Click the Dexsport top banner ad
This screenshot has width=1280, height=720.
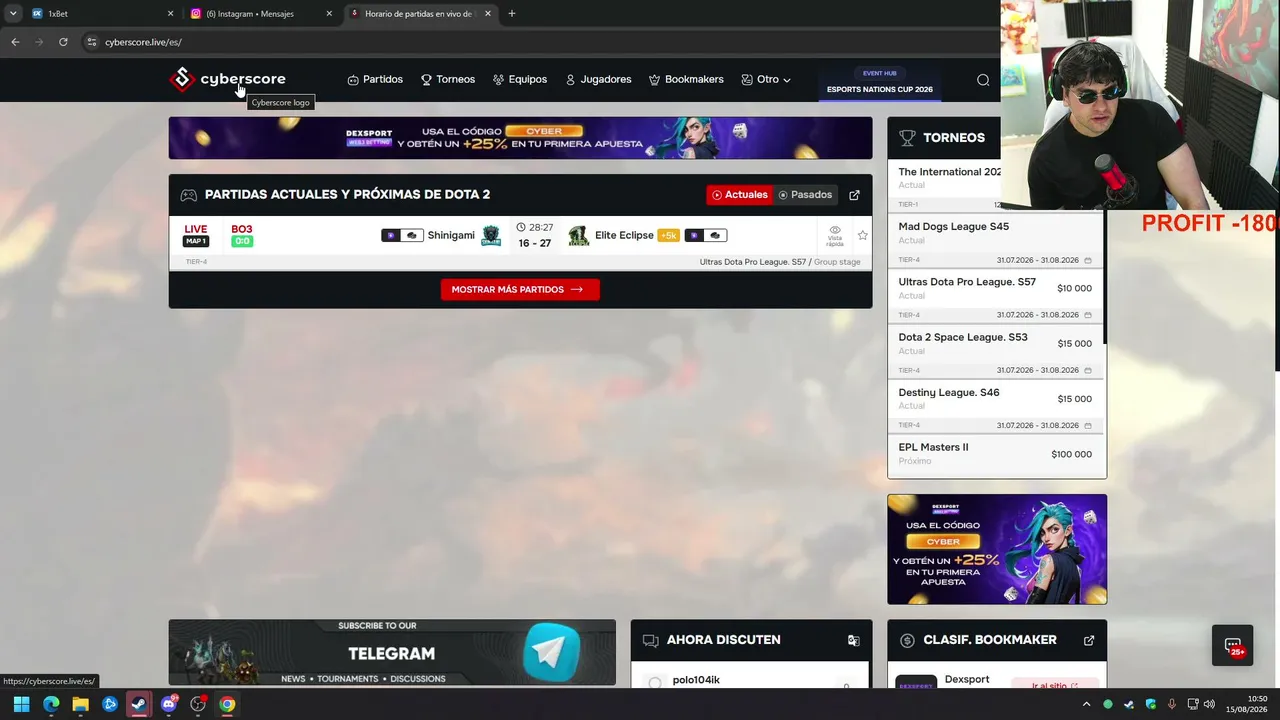click(520, 138)
